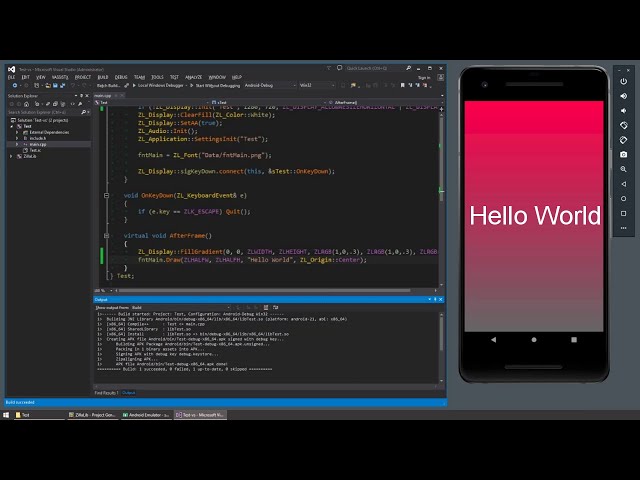This screenshot has width=640, height=480.
Task: Click the Save All toolbar icon
Action: point(62,85)
